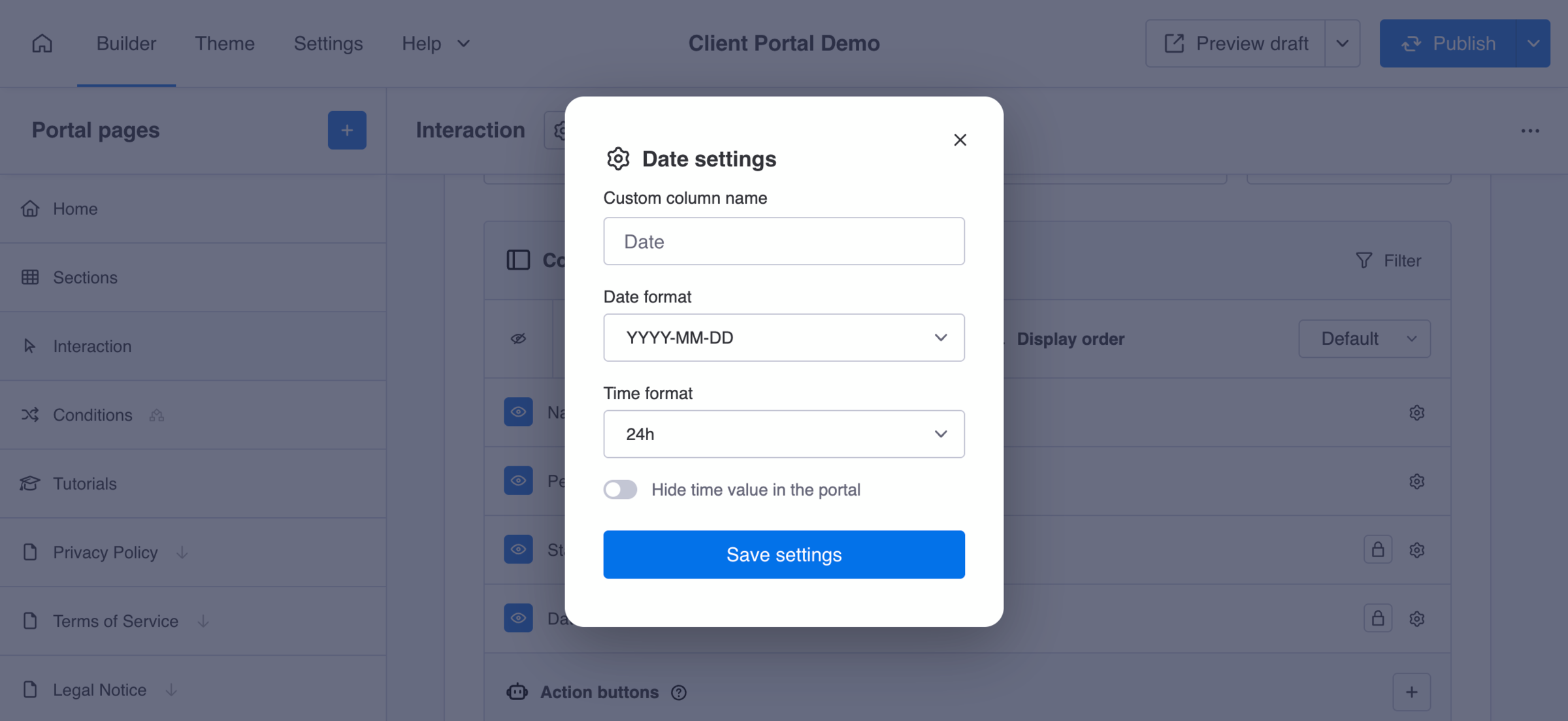This screenshot has width=1568, height=721.
Task: Open the three-dots more options menu
Action: [x=1529, y=131]
